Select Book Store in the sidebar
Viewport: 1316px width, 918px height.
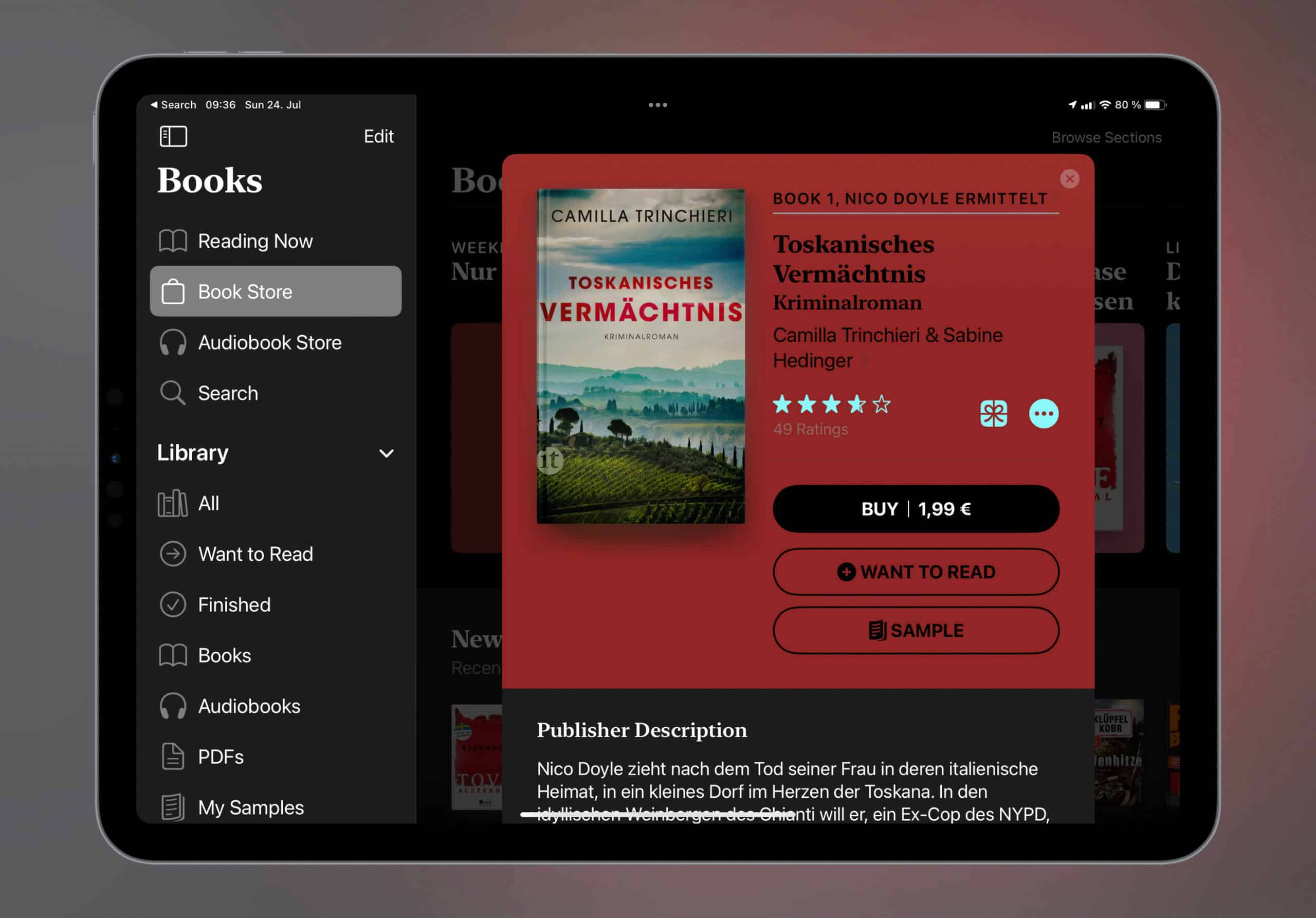(x=276, y=291)
